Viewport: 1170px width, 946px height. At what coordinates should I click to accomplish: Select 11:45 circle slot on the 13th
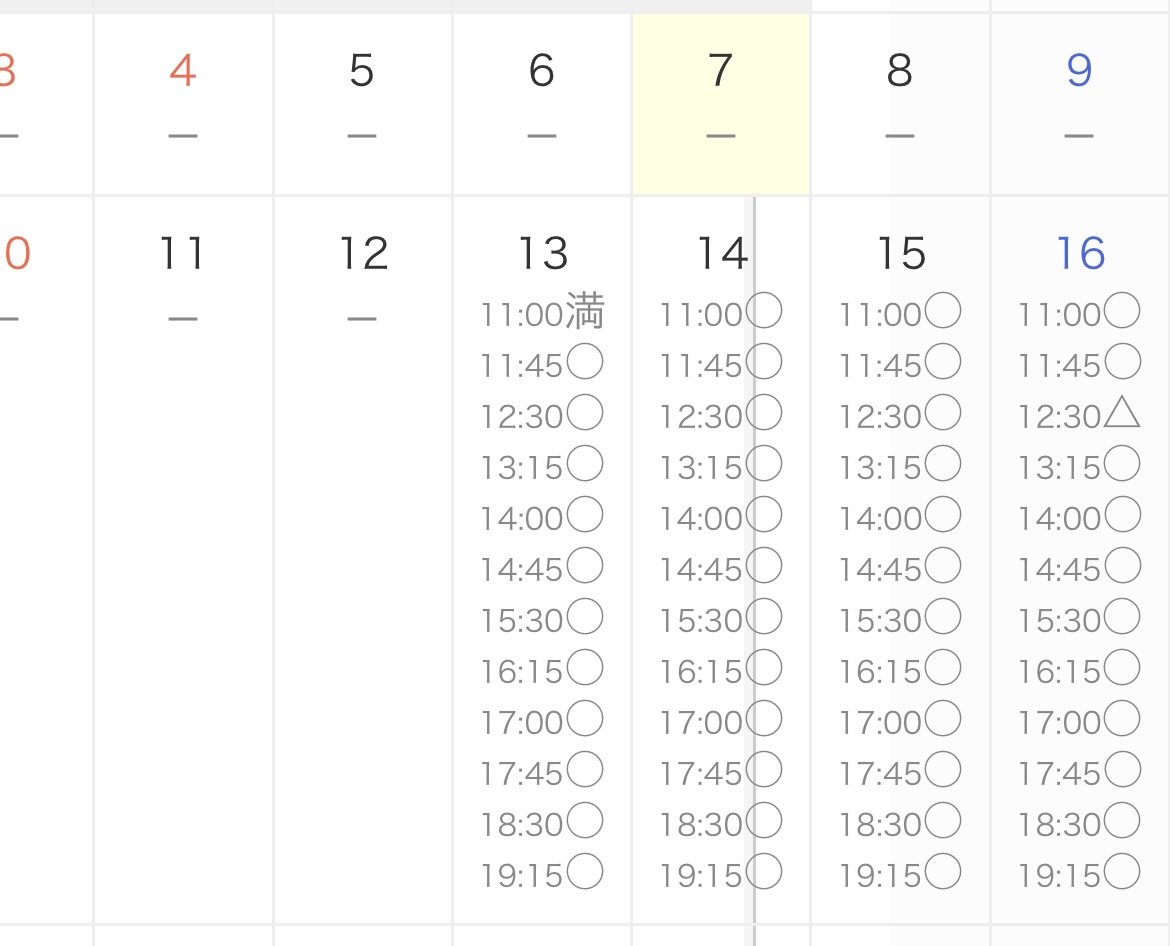point(585,362)
